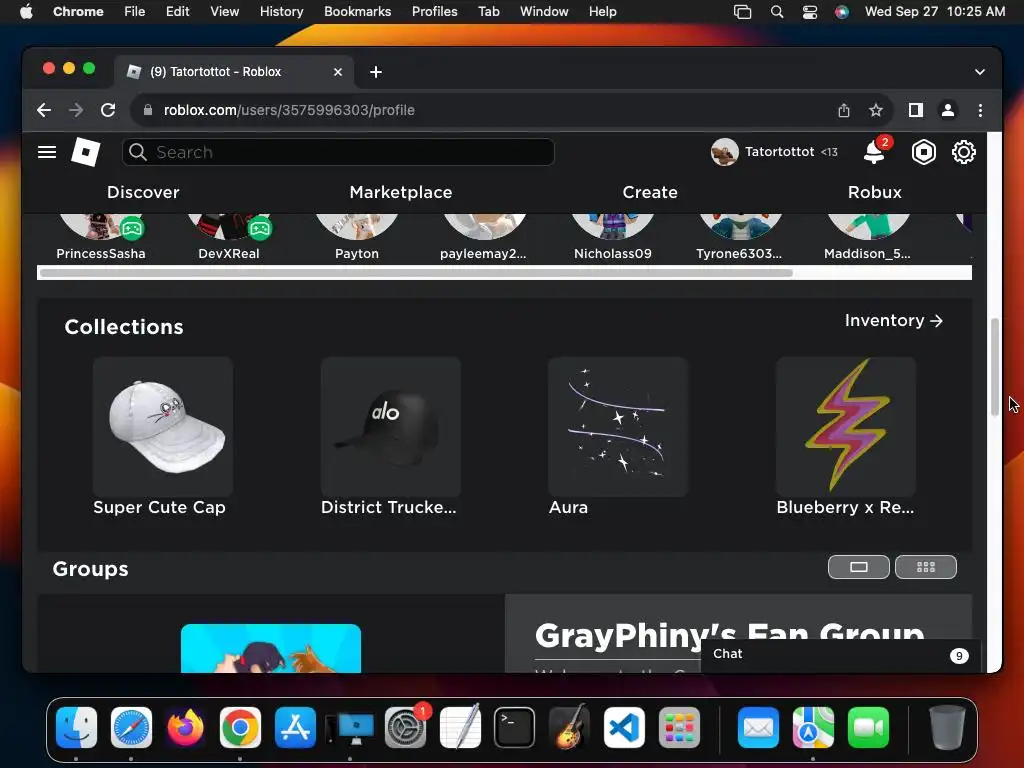The width and height of the screenshot is (1024, 768).
Task: Close the Tatortottot - Roblox tab
Action: click(x=338, y=72)
